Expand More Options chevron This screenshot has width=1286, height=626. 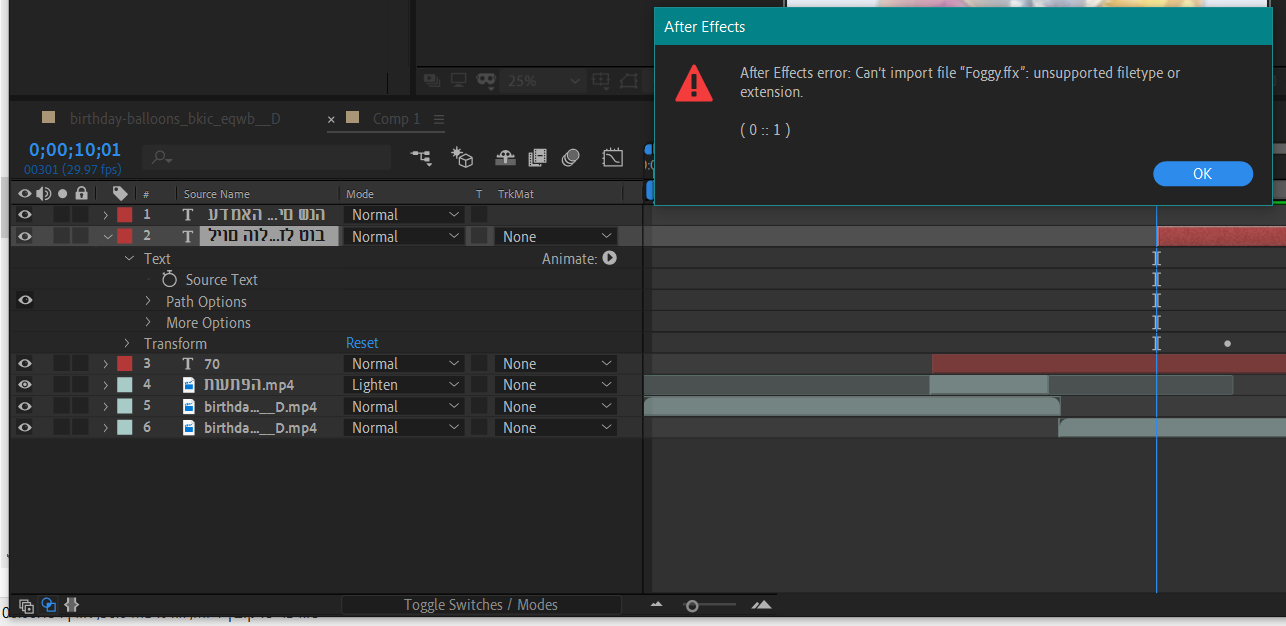[148, 322]
